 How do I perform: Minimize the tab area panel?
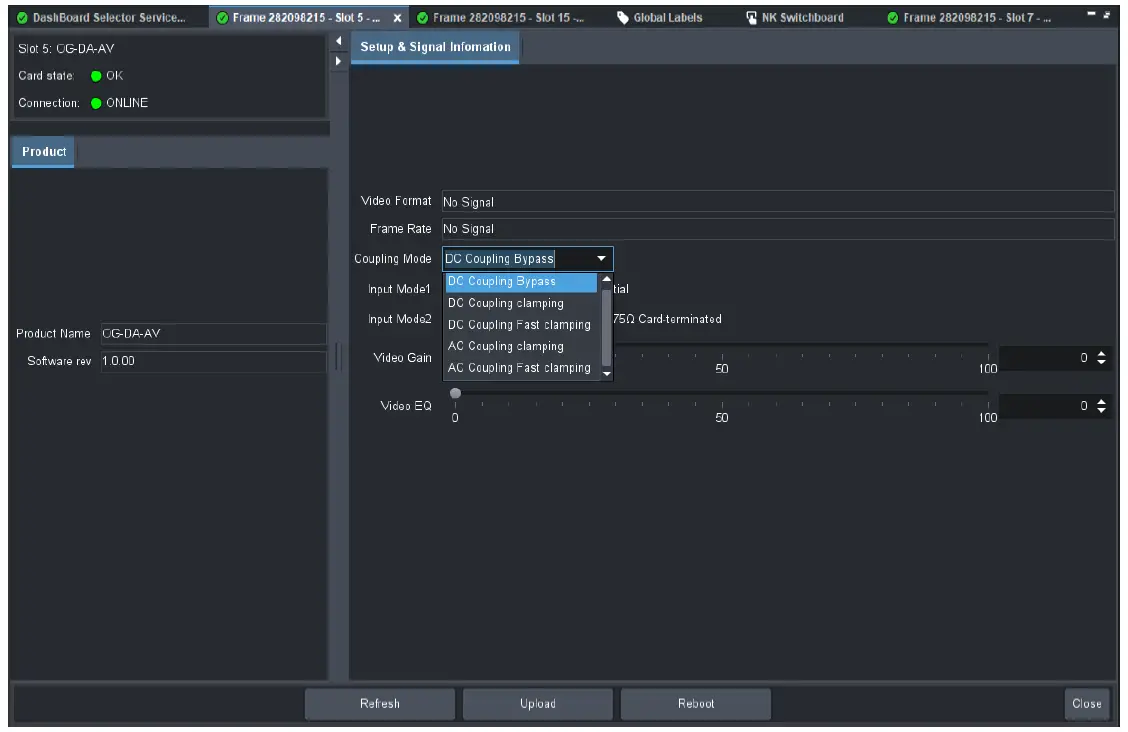[x=1091, y=14]
